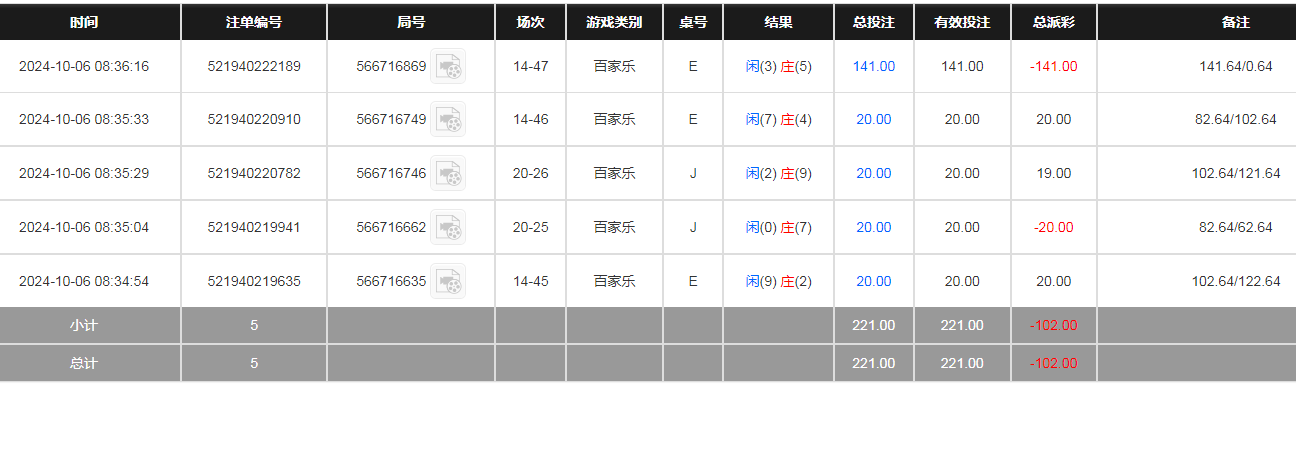Click blue 20.00 bet in 08:34:54 row
The width and height of the screenshot is (1296, 469).
click(874, 282)
